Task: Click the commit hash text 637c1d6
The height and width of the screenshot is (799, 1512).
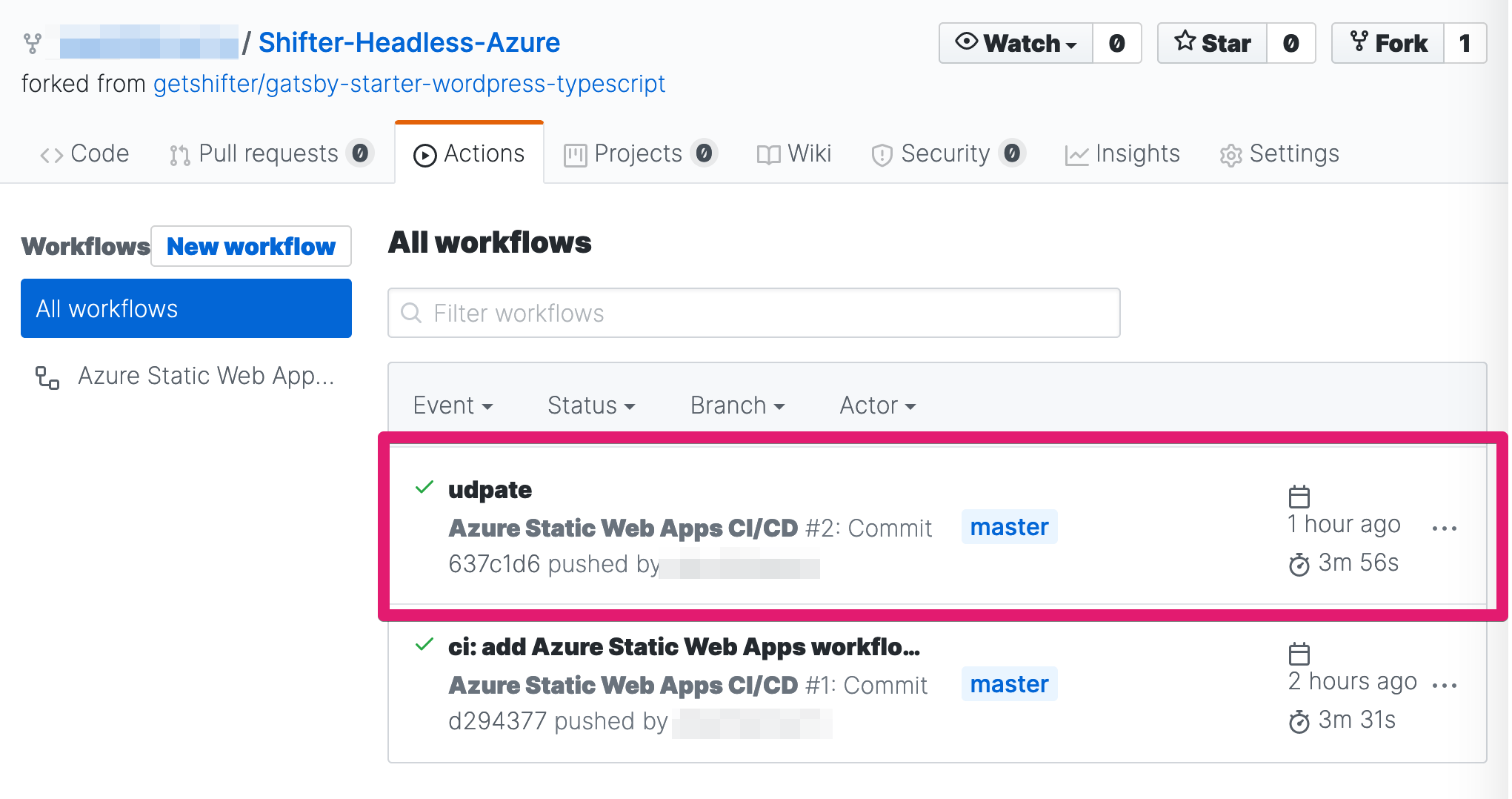Action: pos(494,564)
